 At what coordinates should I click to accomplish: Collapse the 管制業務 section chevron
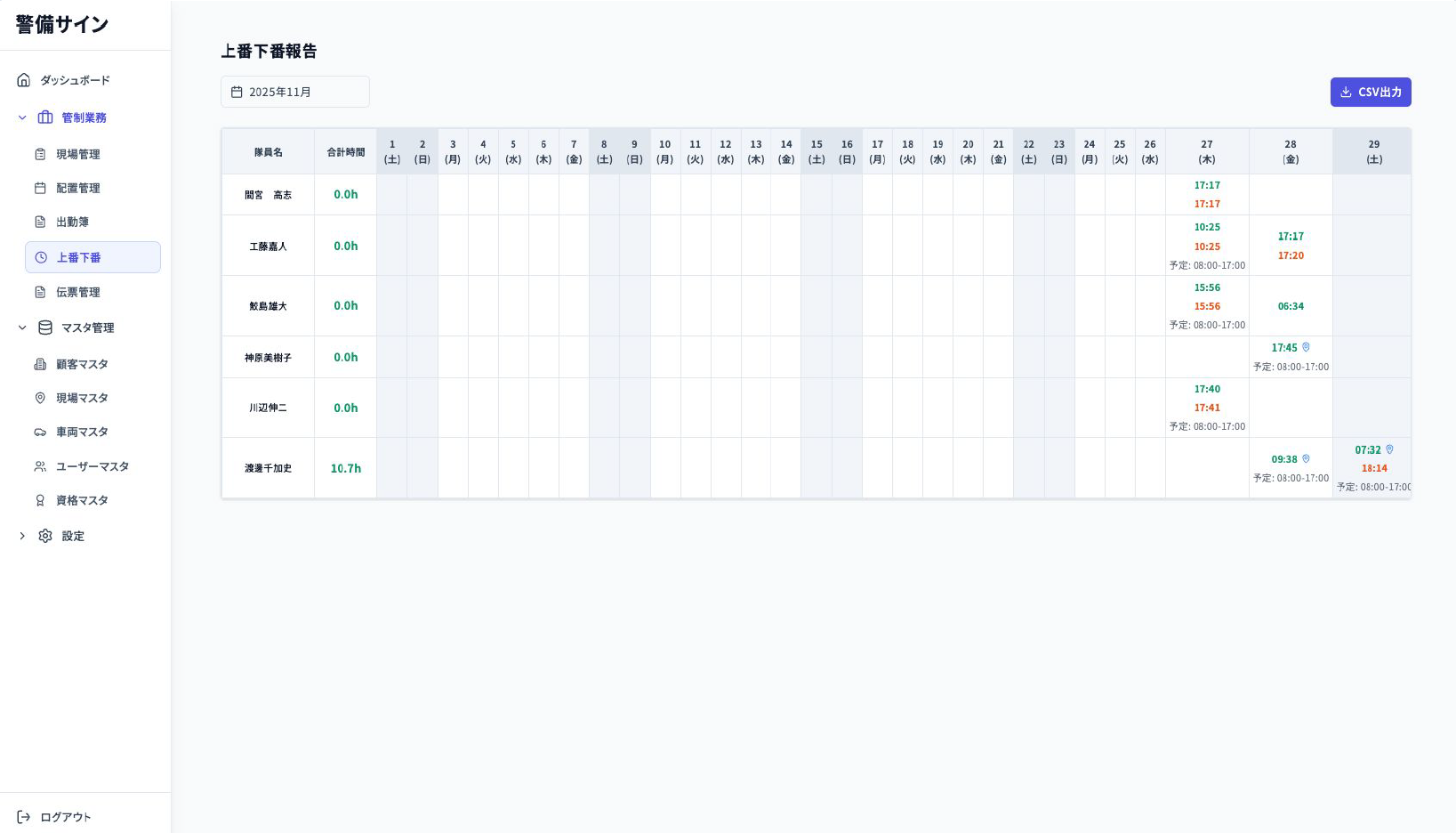tap(22, 117)
